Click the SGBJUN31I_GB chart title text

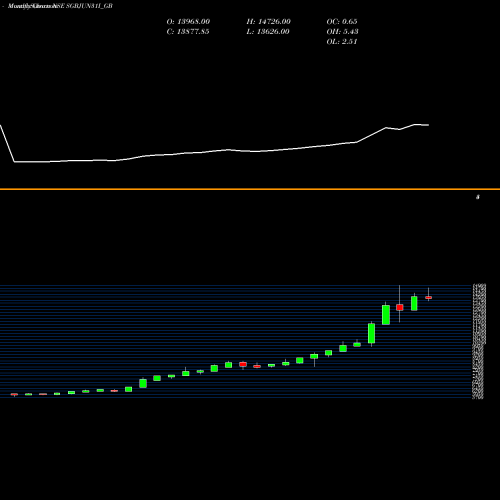(89, 6)
